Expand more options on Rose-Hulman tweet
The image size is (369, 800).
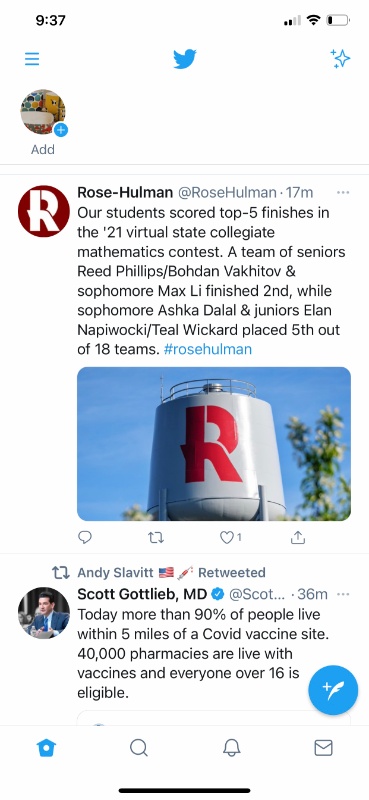(343, 192)
